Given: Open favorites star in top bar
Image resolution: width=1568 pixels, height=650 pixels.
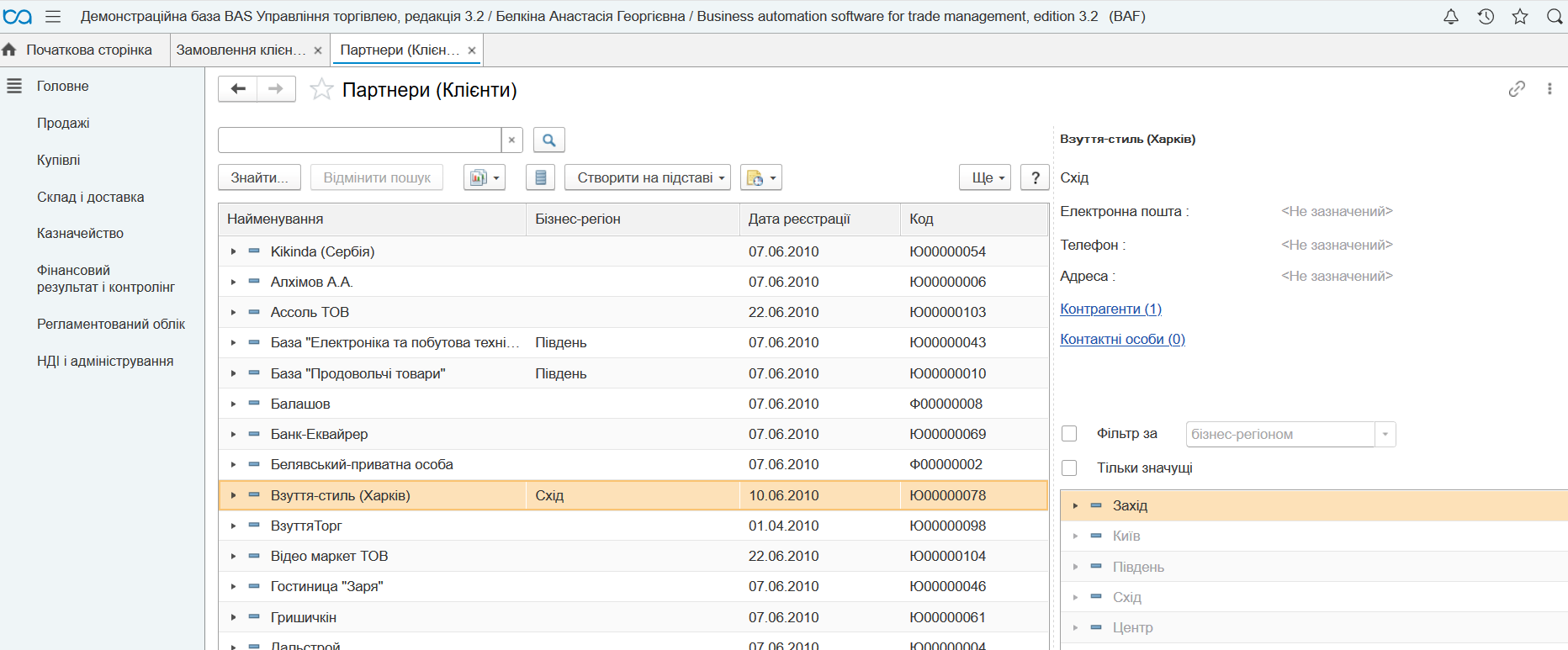Looking at the screenshot, I should click(1520, 17).
